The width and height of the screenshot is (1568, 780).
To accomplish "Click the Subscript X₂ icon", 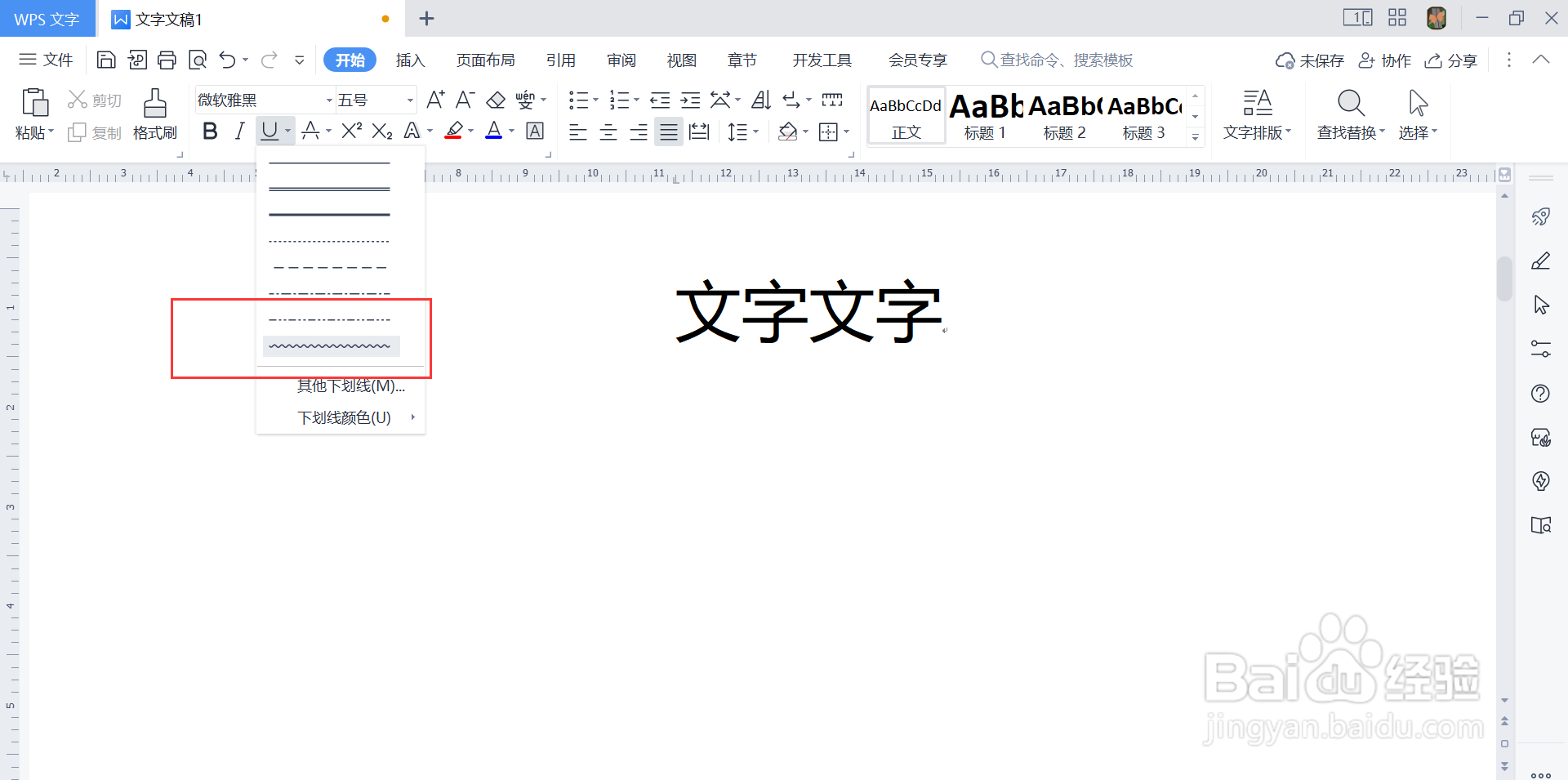I will pos(382,131).
